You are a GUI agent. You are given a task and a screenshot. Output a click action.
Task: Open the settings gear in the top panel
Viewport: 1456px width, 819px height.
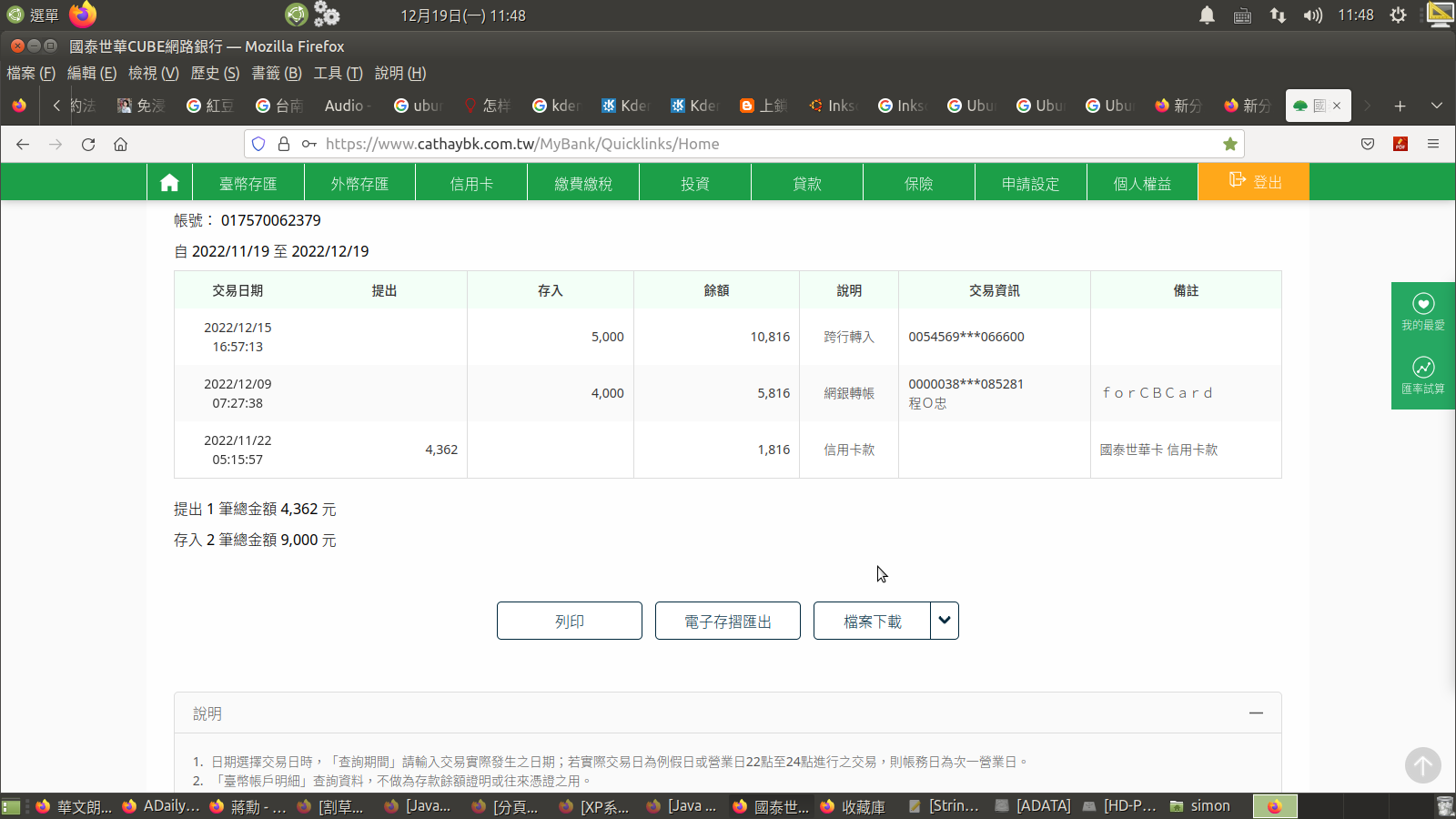pos(1399,15)
